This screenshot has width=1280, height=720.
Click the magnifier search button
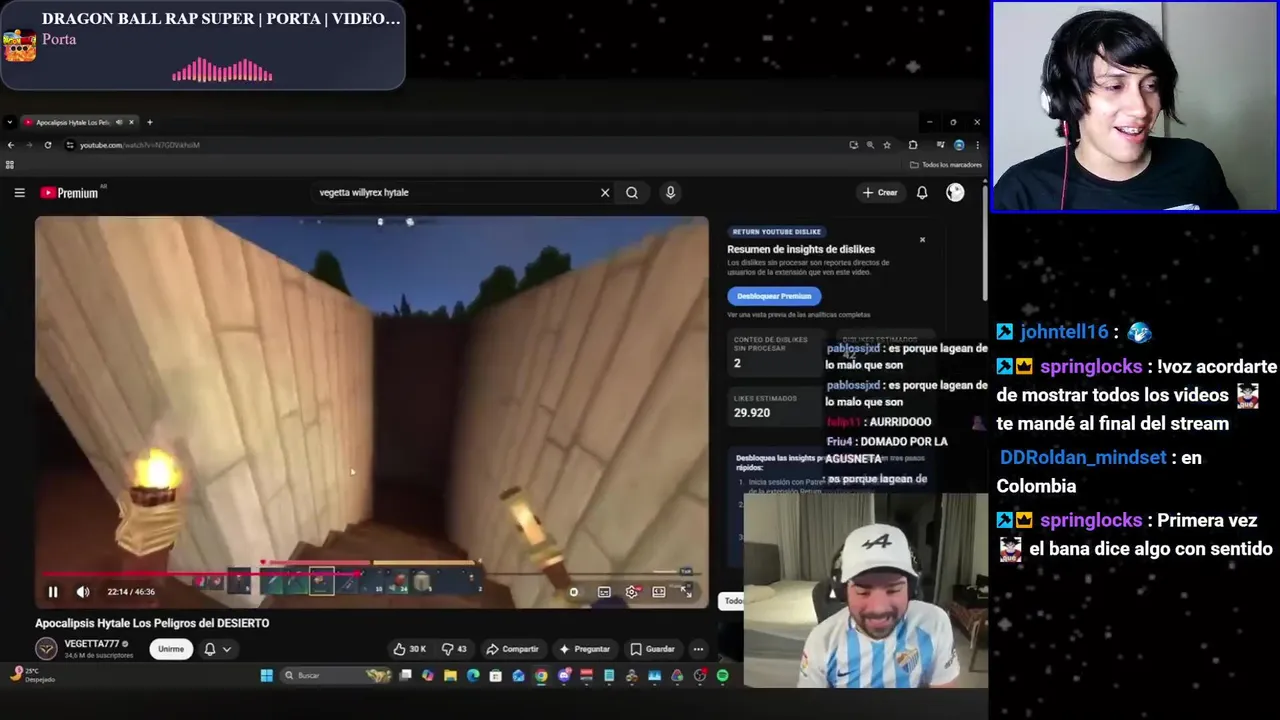click(632, 193)
